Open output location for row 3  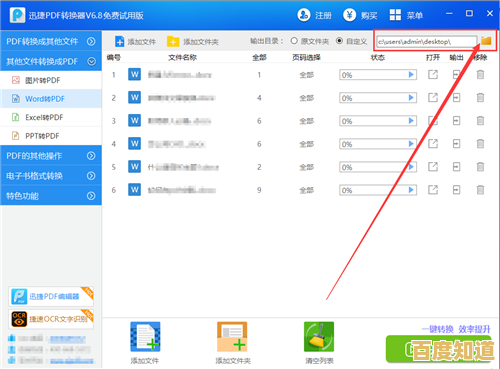[456, 120]
